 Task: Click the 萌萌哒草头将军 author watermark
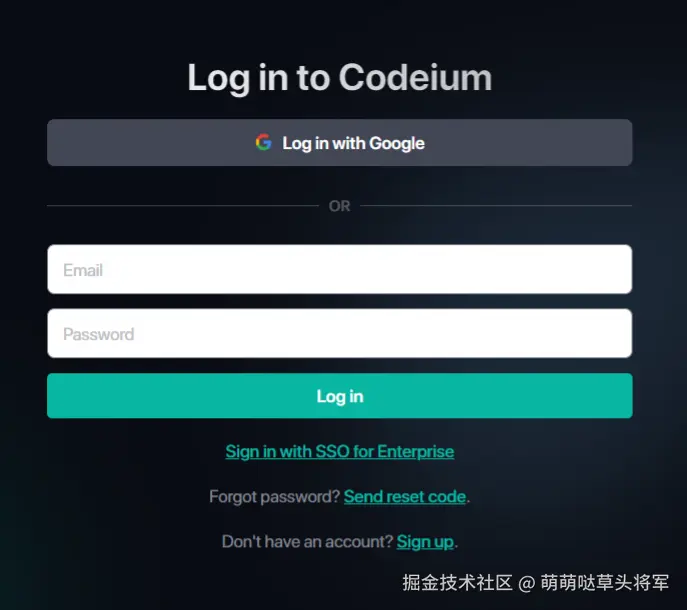[x=605, y=583]
